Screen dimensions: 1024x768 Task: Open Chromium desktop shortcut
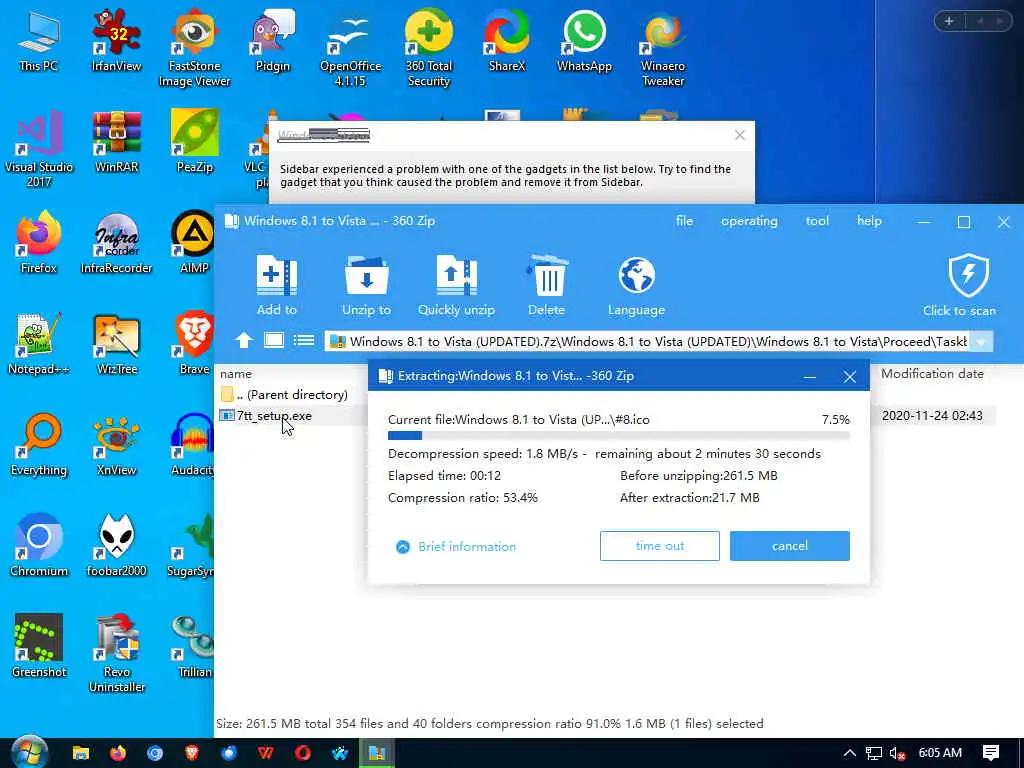point(38,547)
